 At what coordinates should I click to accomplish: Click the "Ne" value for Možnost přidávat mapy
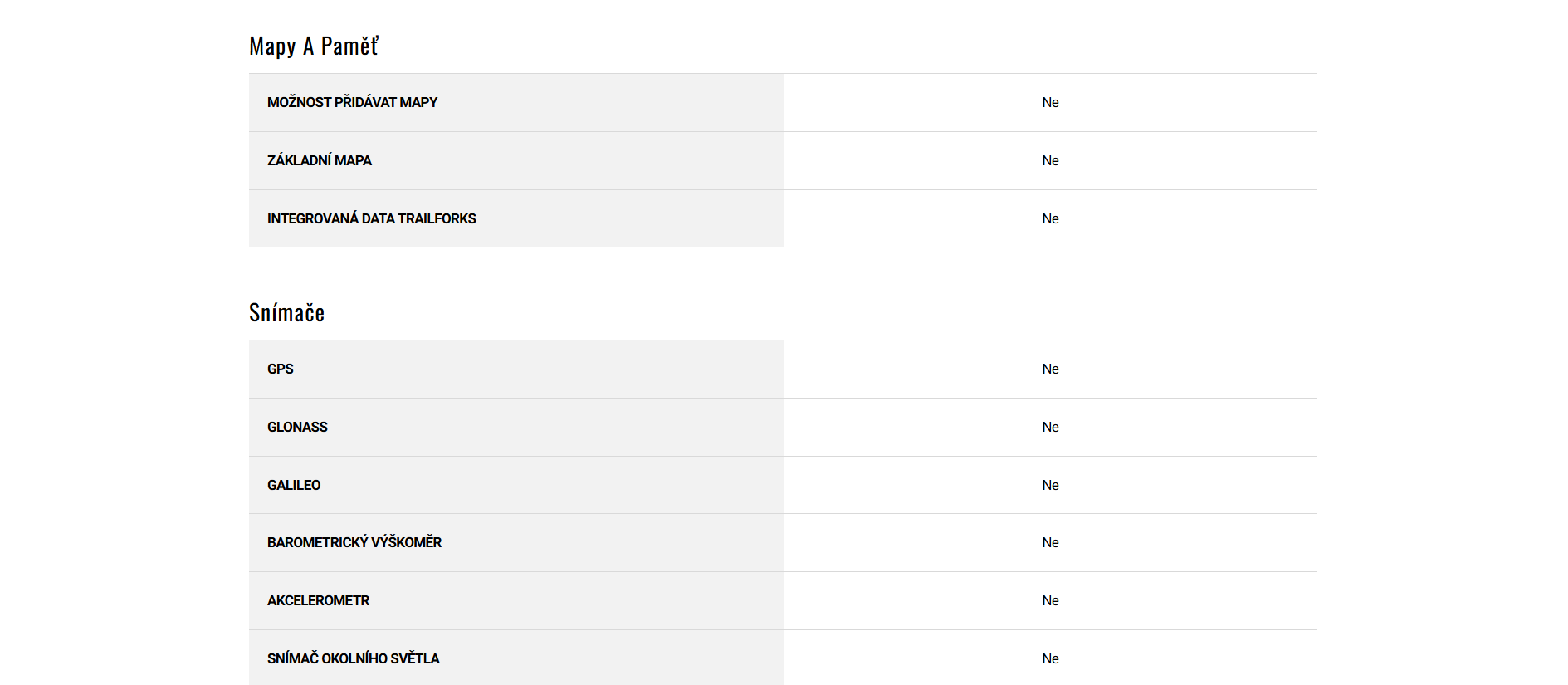coord(1050,102)
